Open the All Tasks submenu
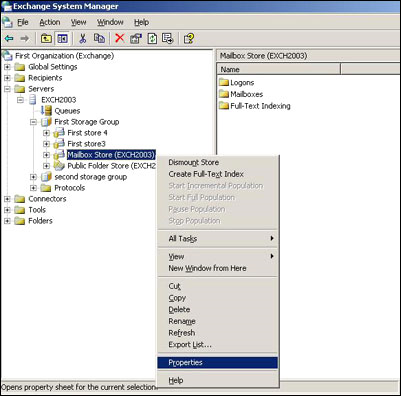Screen dimensions: 401x396 click(217, 238)
